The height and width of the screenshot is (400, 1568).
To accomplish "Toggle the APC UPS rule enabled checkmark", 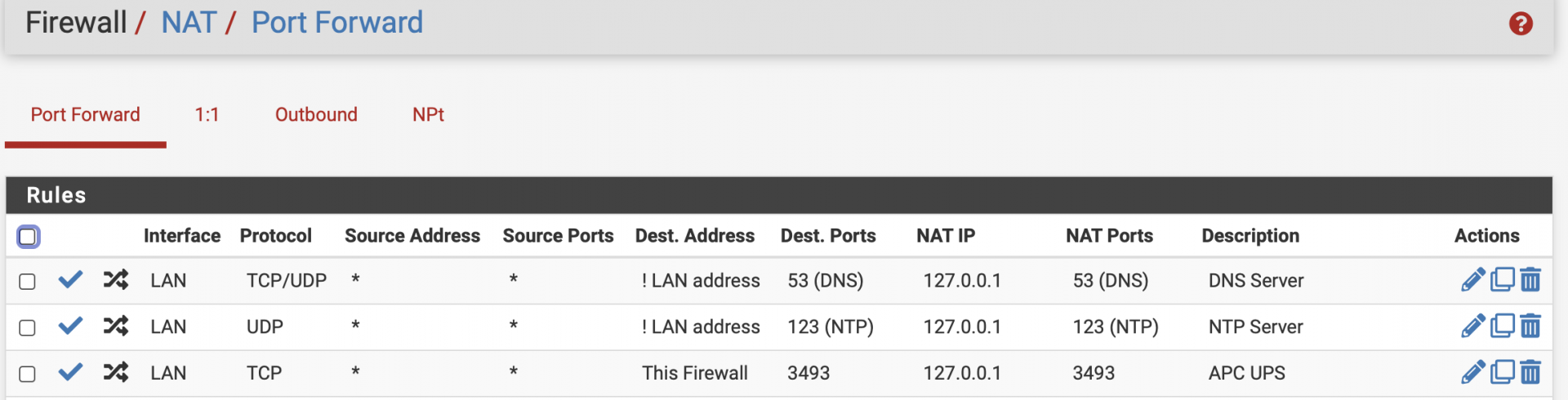I will [x=70, y=372].
